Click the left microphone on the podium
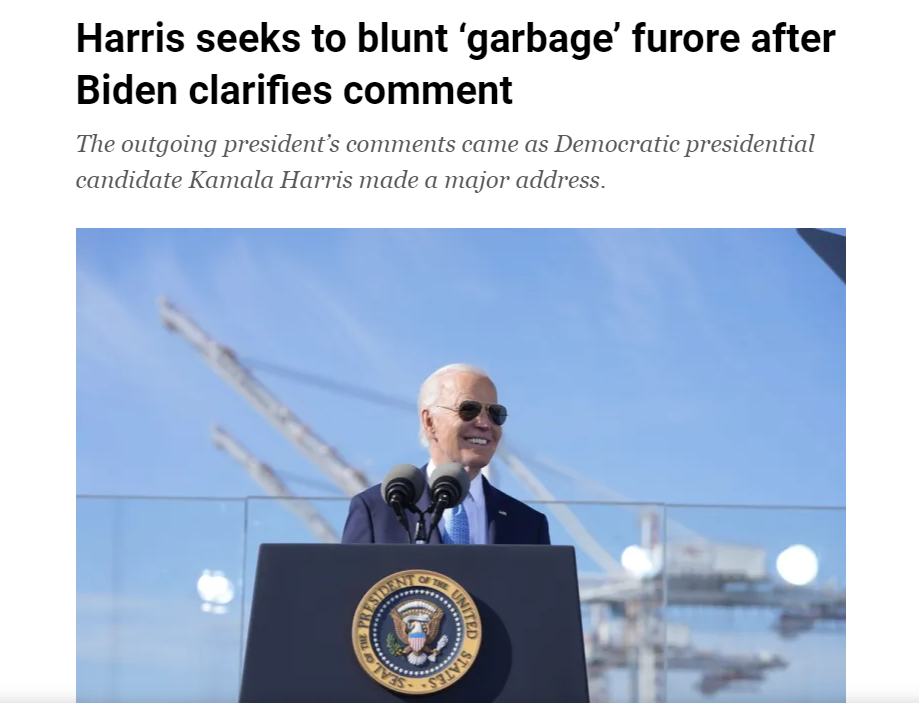Screen dimensions: 919x703 click(x=403, y=485)
